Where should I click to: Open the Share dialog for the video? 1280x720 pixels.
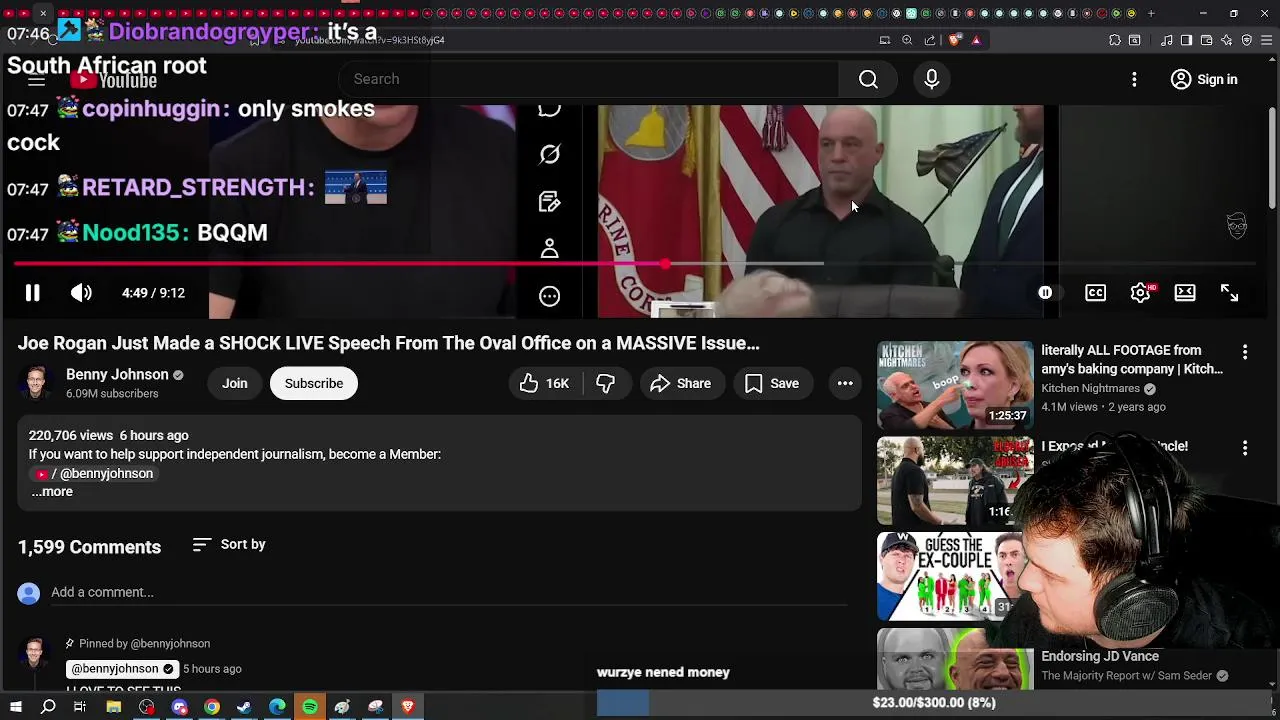point(680,383)
